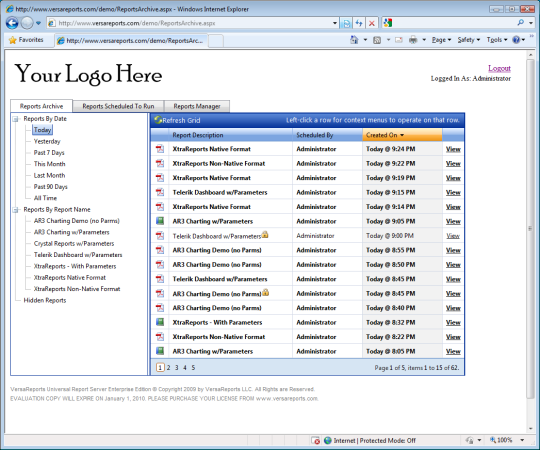The height and width of the screenshot is (450, 540).
Task: Click PDF icon of 9:24 PM XtraReports Native Format
Action: pyautogui.click(x=160, y=149)
